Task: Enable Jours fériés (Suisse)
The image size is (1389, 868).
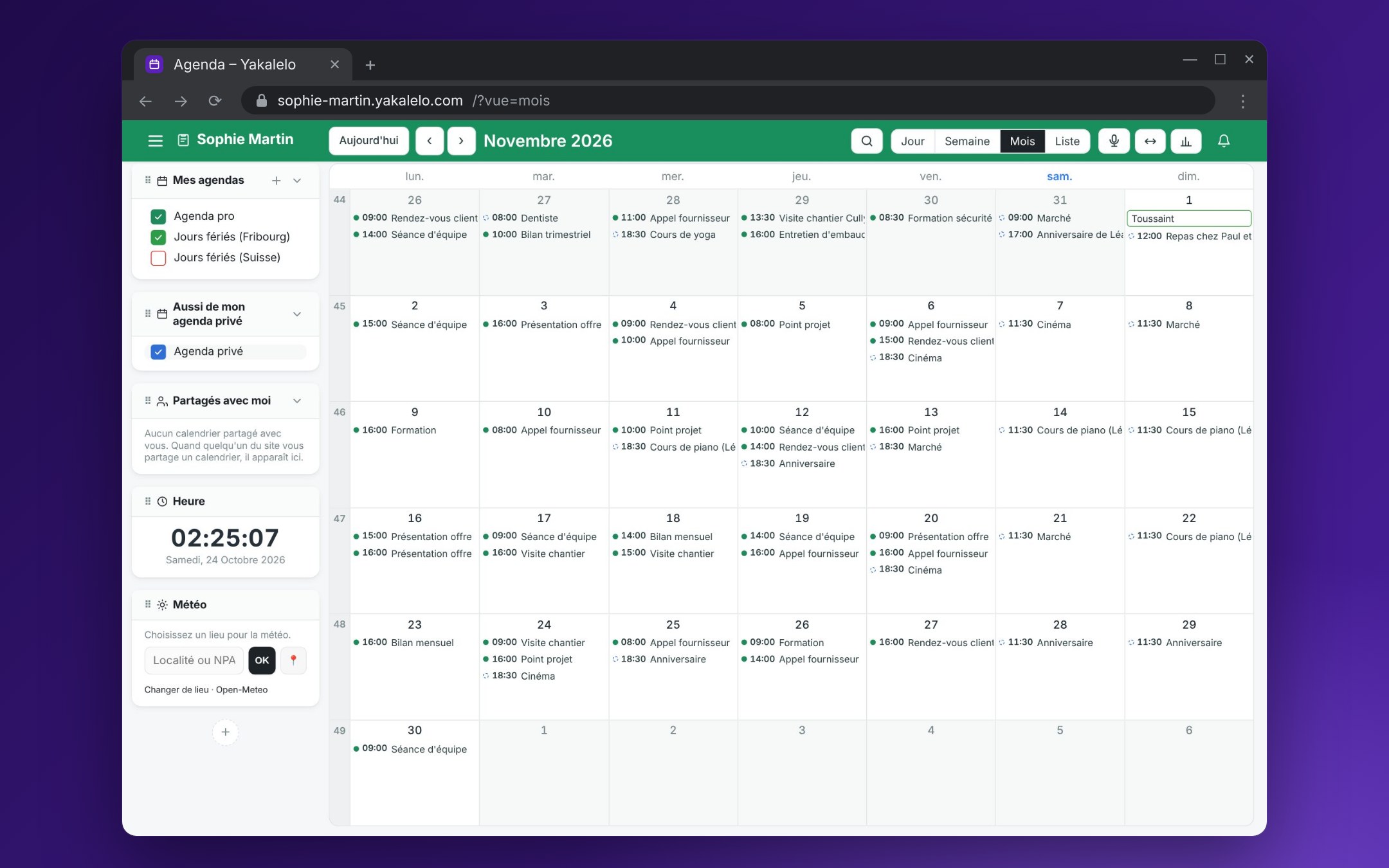Action: [158, 258]
